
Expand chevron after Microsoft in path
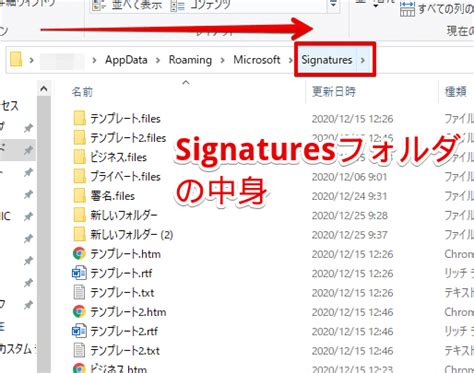click(290, 60)
